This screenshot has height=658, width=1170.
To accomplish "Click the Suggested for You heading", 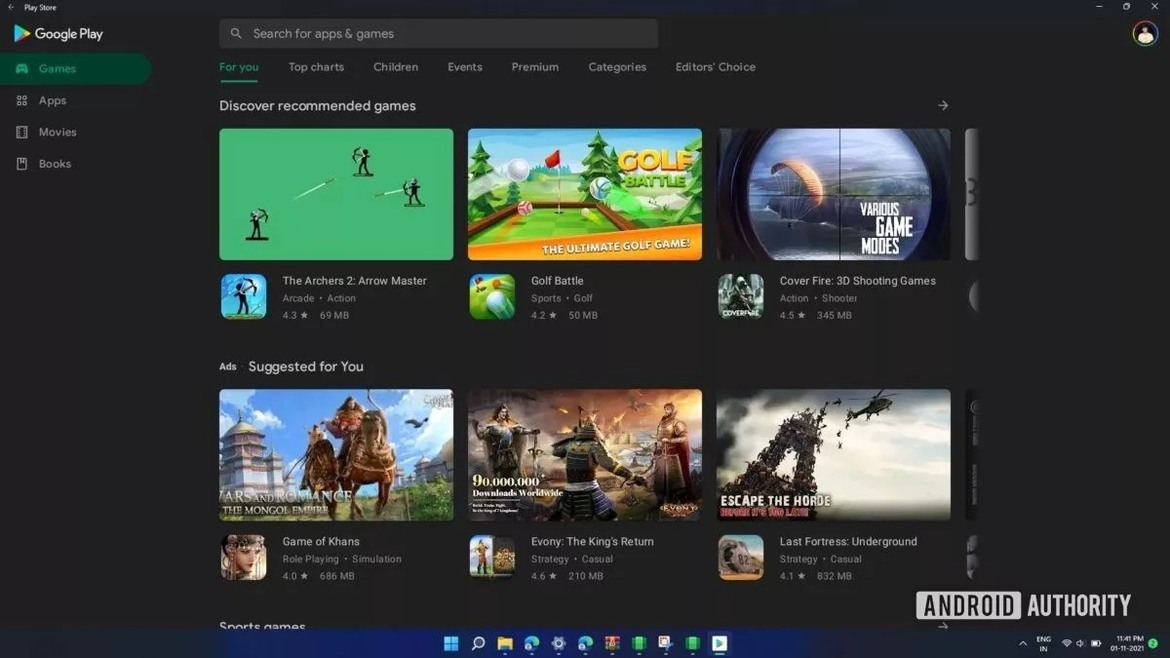I will (306, 366).
